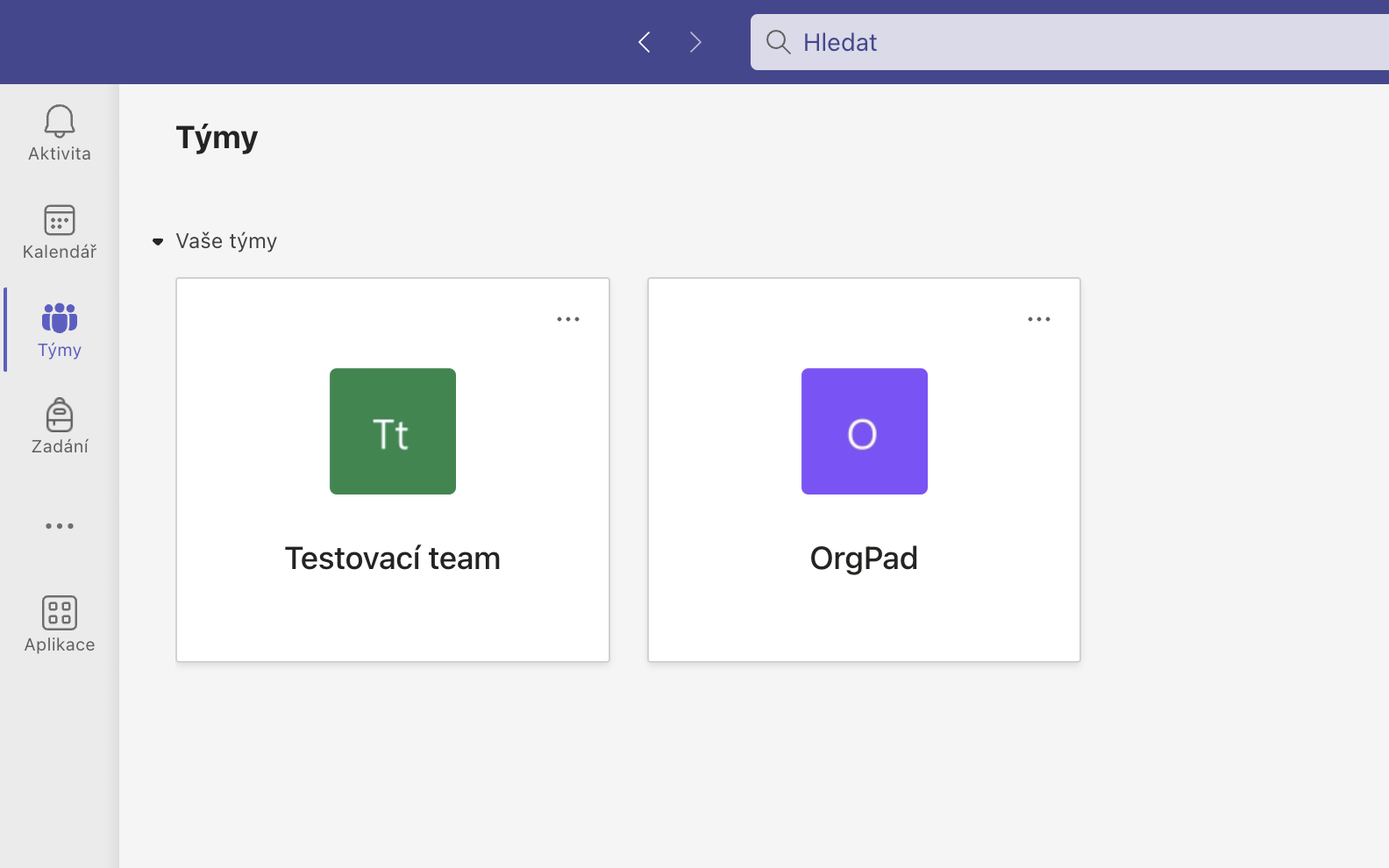Click the search magnifier icon
The width and height of the screenshot is (1389, 868).
[778, 42]
